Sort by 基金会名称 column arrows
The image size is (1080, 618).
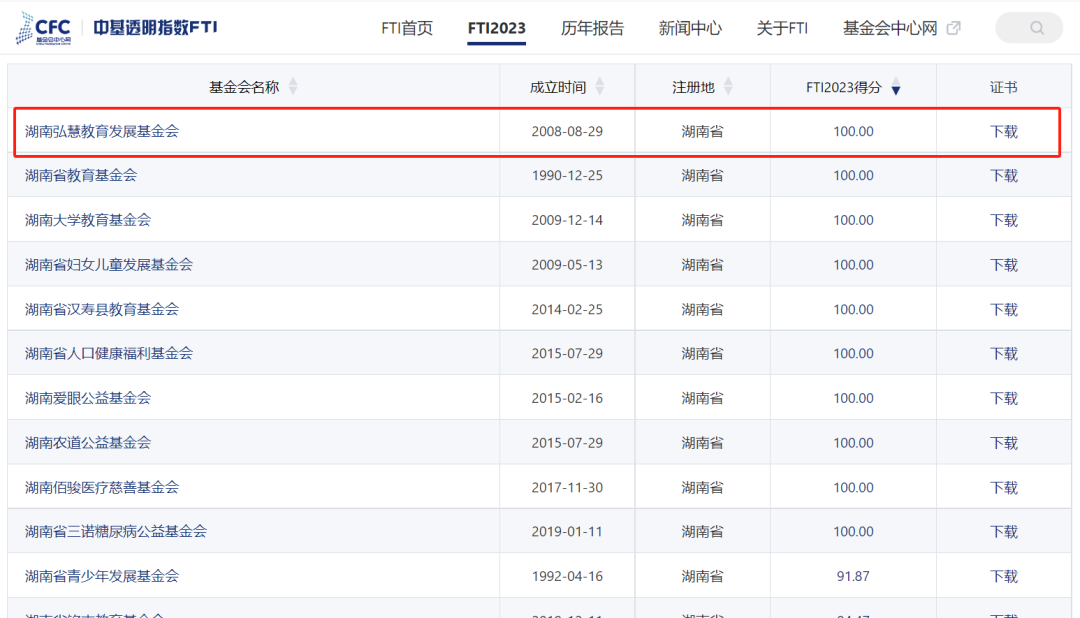point(293,87)
